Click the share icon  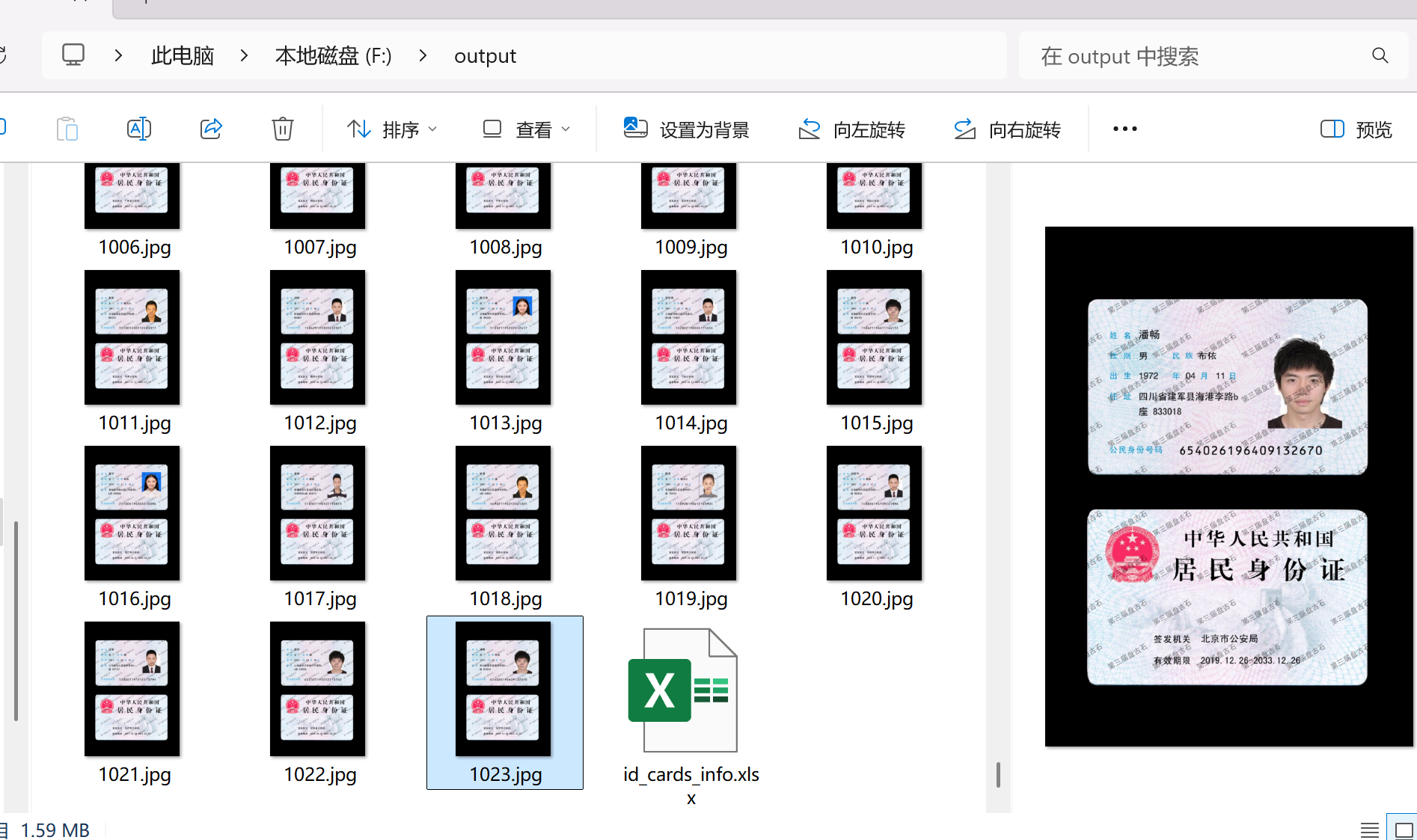(211, 129)
